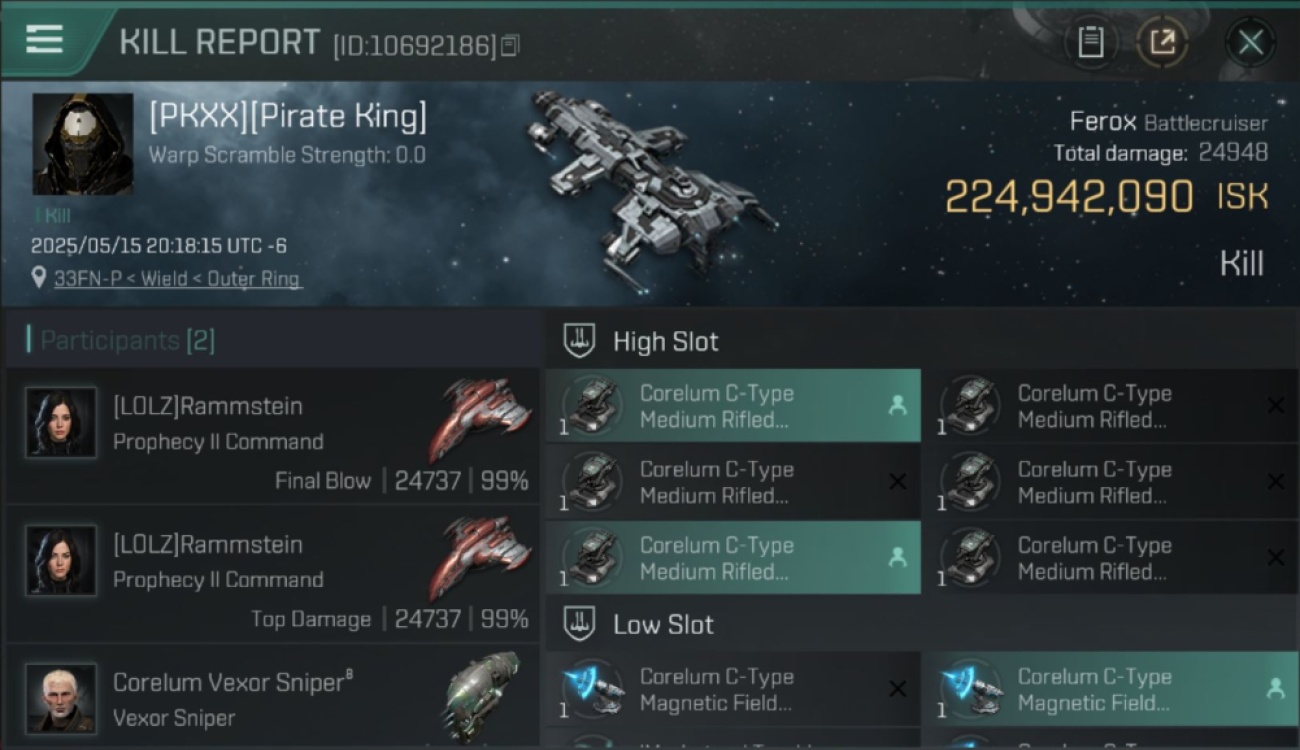1300x750 pixels.
Task: Select the first Prophecy II Command ship icon
Action: (x=480, y=417)
